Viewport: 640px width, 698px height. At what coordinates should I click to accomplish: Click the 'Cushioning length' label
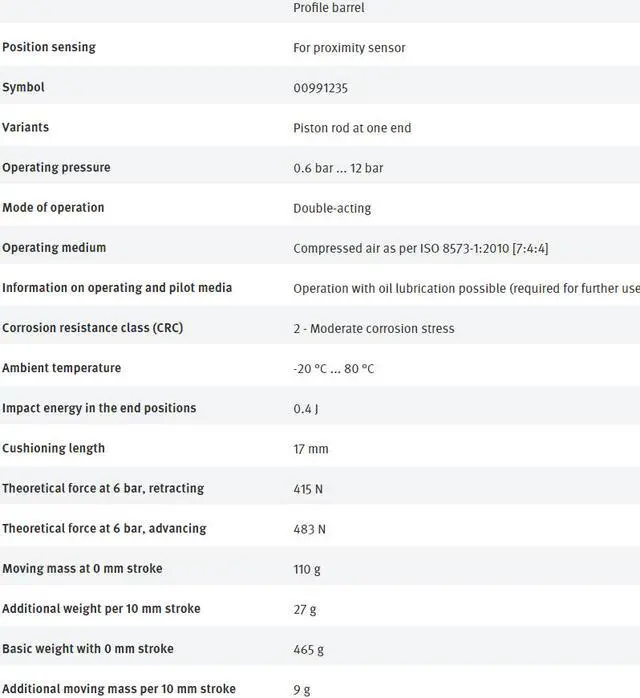pyautogui.click(x=53, y=448)
